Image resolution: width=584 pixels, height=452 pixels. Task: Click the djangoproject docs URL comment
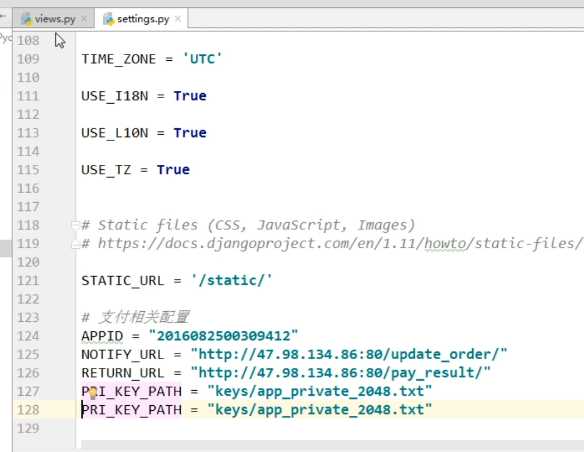(x=332, y=243)
